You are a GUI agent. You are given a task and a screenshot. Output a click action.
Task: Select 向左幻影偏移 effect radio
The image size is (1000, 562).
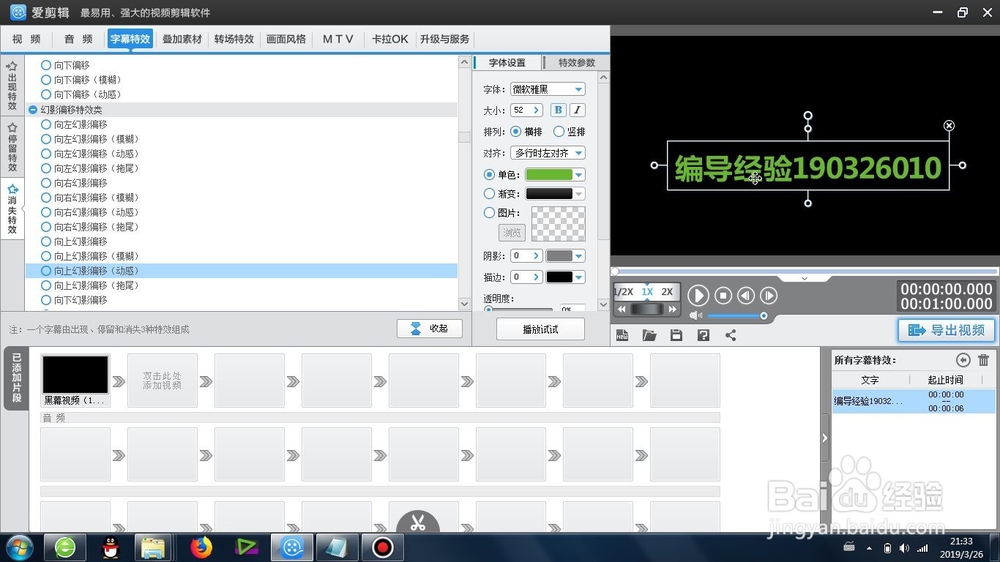pyautogui.click(x=46, y=124)
